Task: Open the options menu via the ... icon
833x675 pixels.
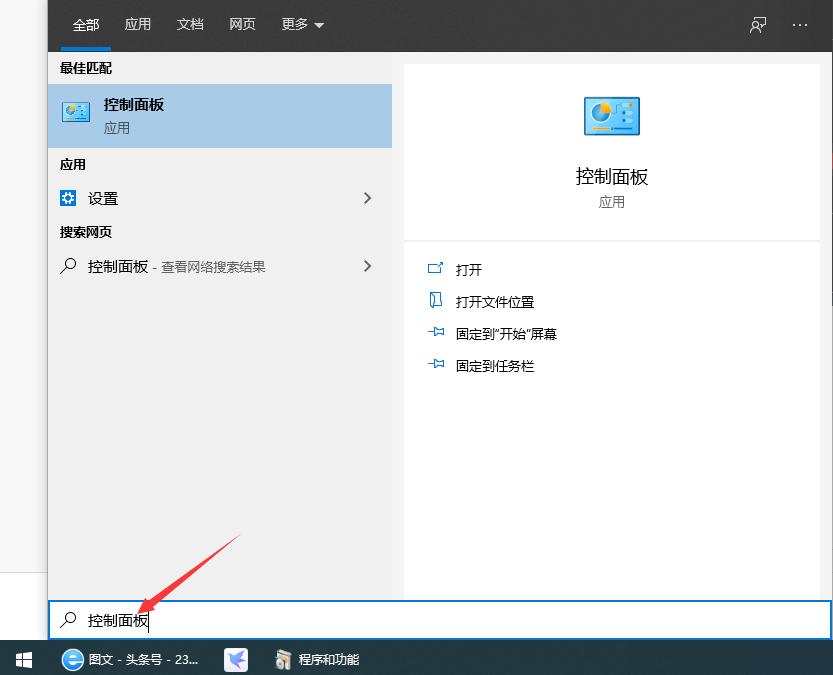Action: 799,25
